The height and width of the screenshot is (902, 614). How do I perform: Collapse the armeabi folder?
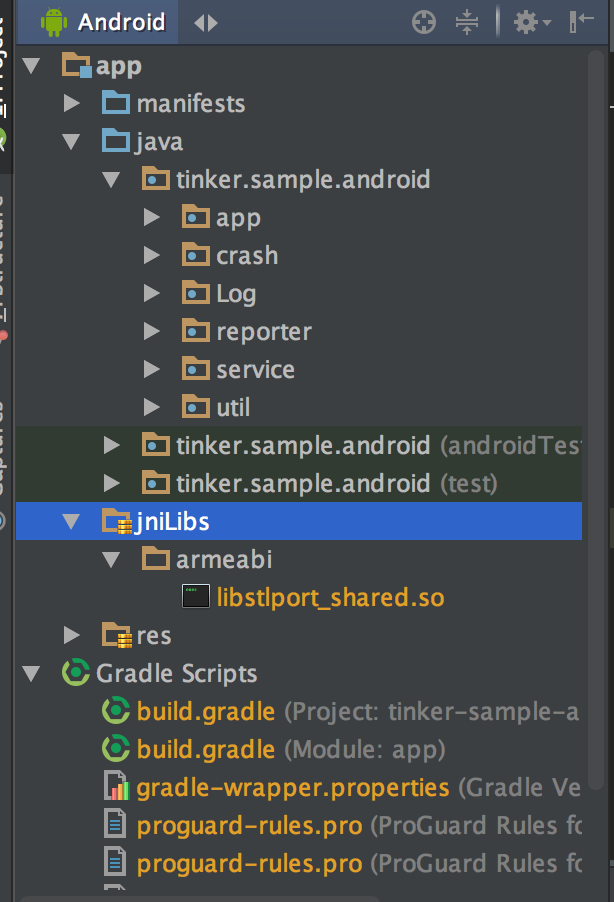(x=111, y=559)
